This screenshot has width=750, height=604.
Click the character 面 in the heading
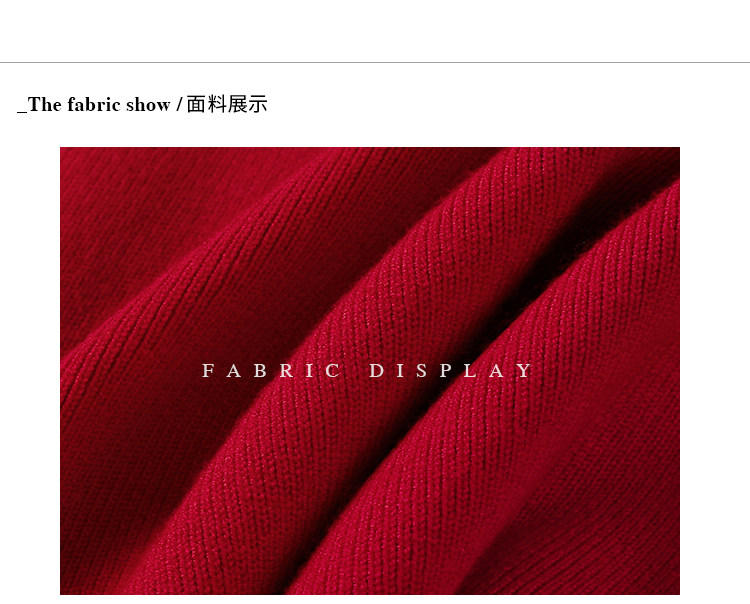196,105
